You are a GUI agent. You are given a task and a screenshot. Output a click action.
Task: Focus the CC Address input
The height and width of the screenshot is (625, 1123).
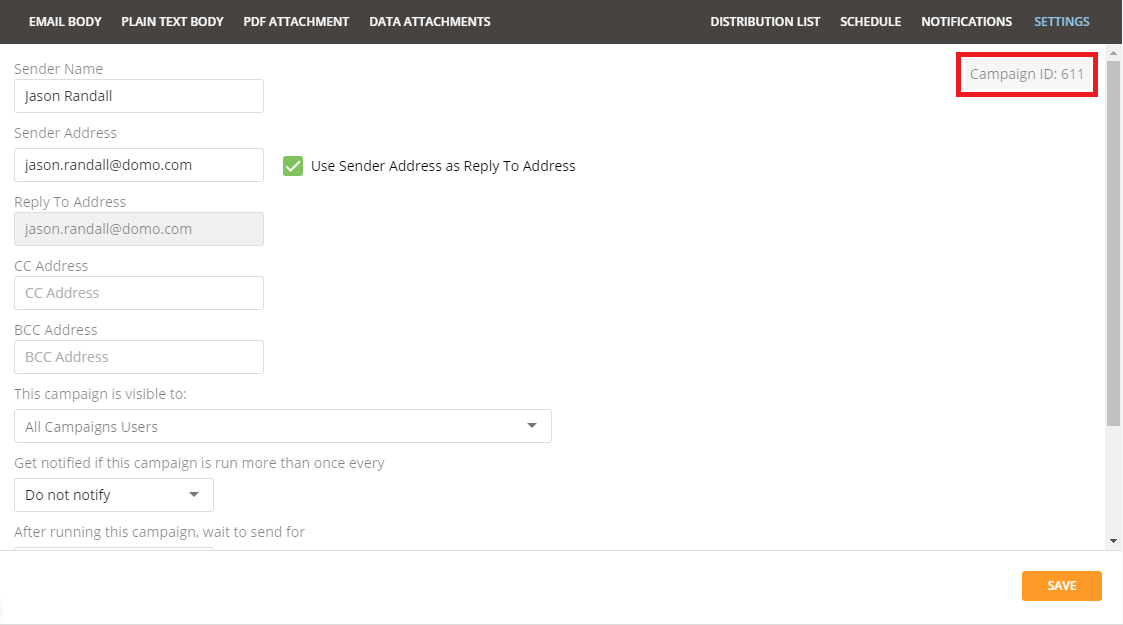138,292
